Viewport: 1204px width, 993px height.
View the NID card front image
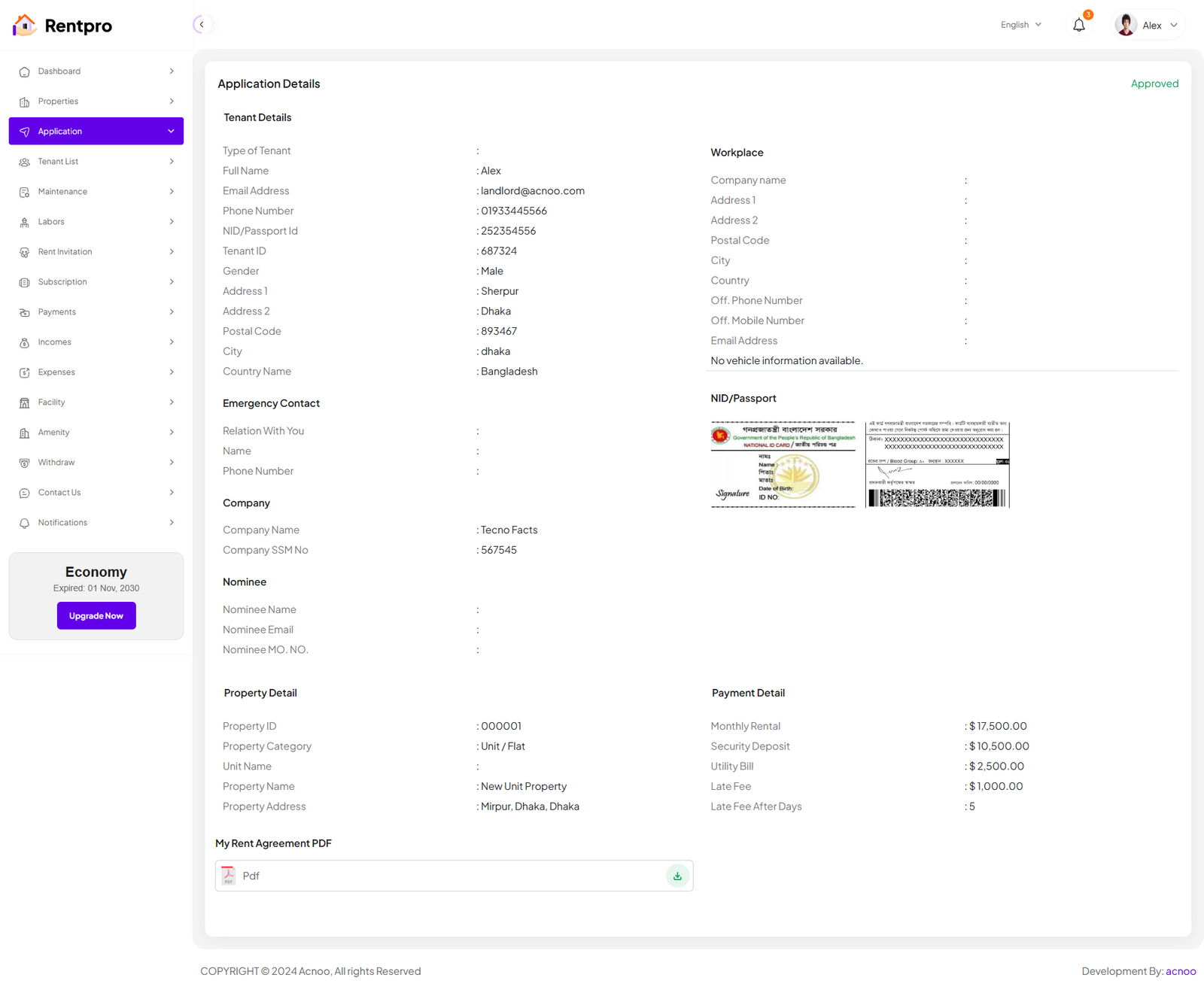pyautogui.click(x=783, y=464)
